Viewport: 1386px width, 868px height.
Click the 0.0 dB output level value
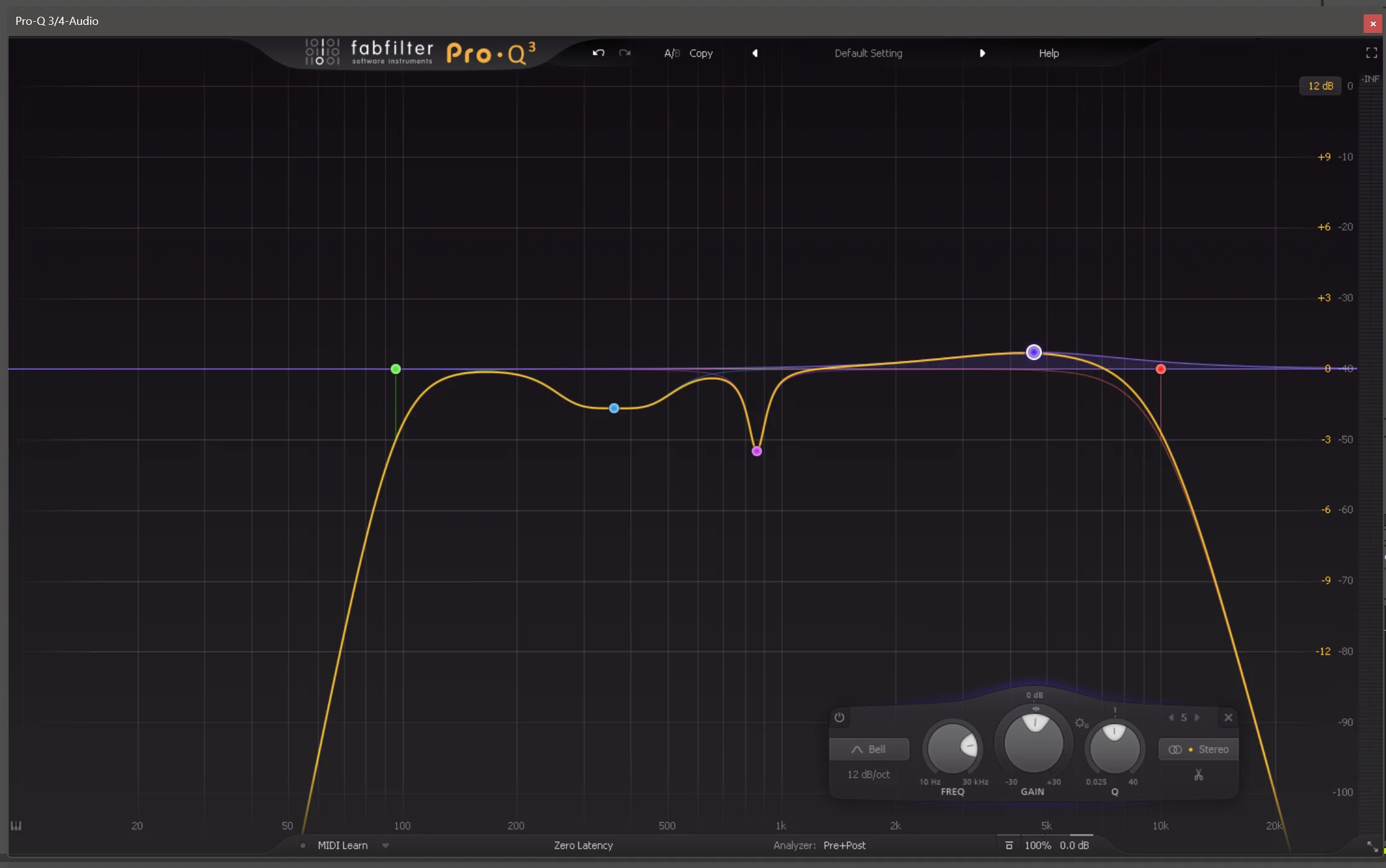(x=1074, y=846)
